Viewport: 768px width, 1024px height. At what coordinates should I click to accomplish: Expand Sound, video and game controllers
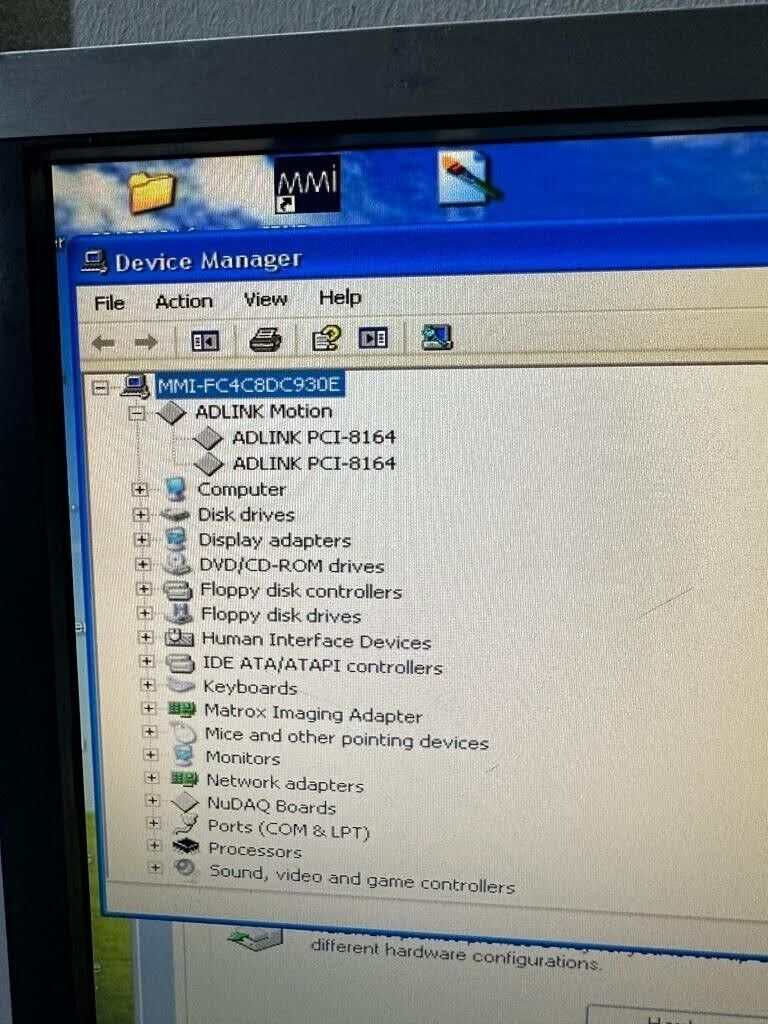pos(155,868)
